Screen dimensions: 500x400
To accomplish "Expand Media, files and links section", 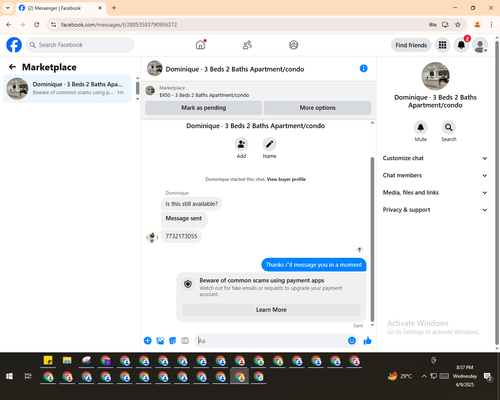I will click(x=435, y=193).
